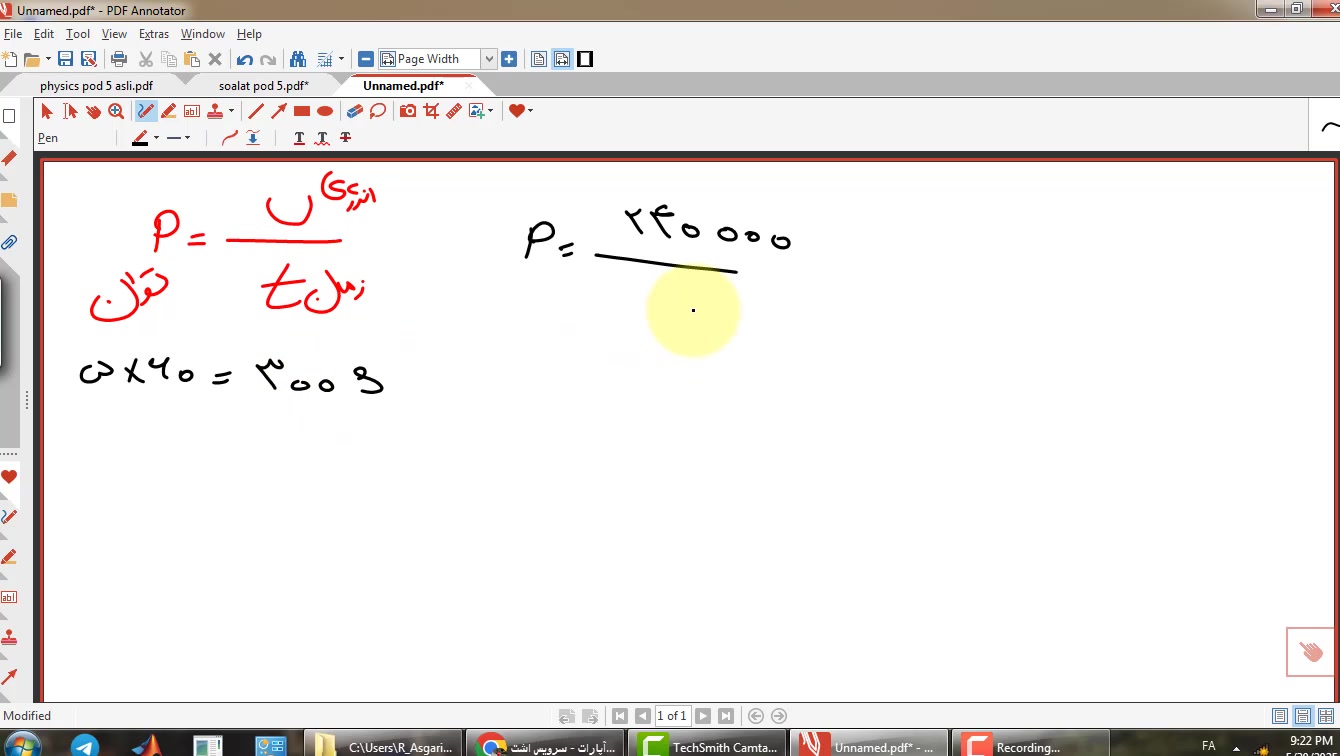Click the Undo button
This screenshot has width=1340, height=756.
(x=244, y=59)
